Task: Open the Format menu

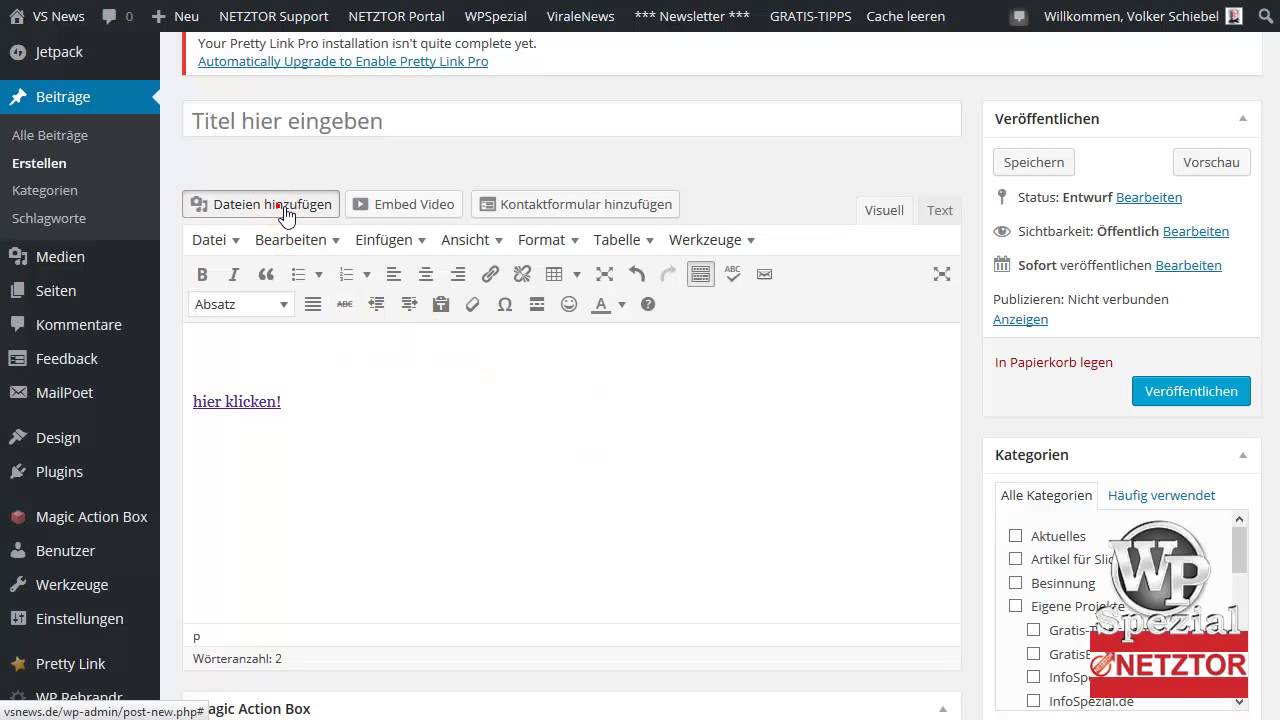Action: click(548, 240)
